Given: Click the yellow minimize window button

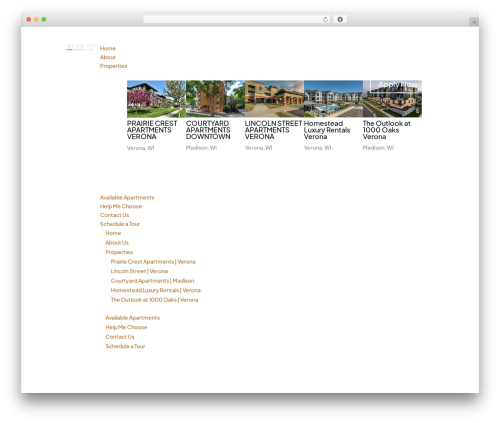Looking at the screenshot, I should coord(36,19).
